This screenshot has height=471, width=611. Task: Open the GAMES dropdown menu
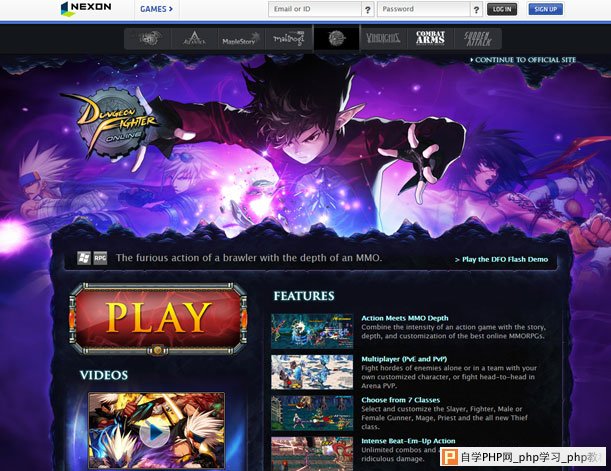(157, 9)
